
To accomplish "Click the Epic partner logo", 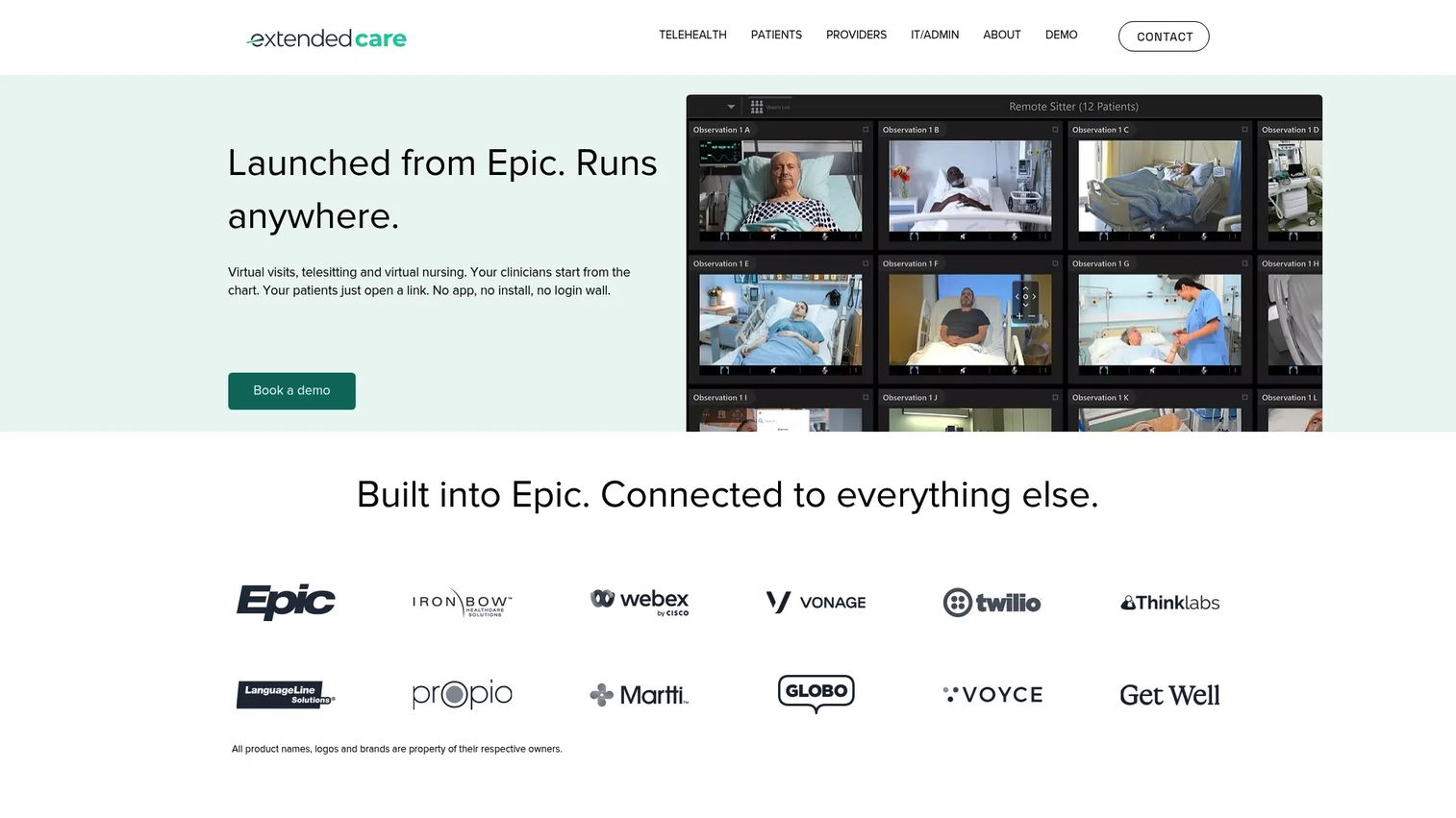I will point(286,602).
